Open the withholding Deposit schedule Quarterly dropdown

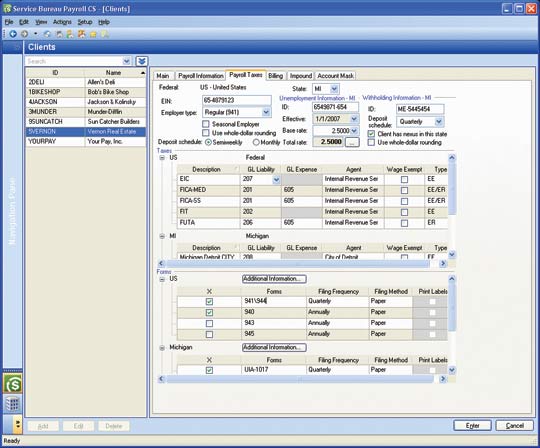(439, 122)
